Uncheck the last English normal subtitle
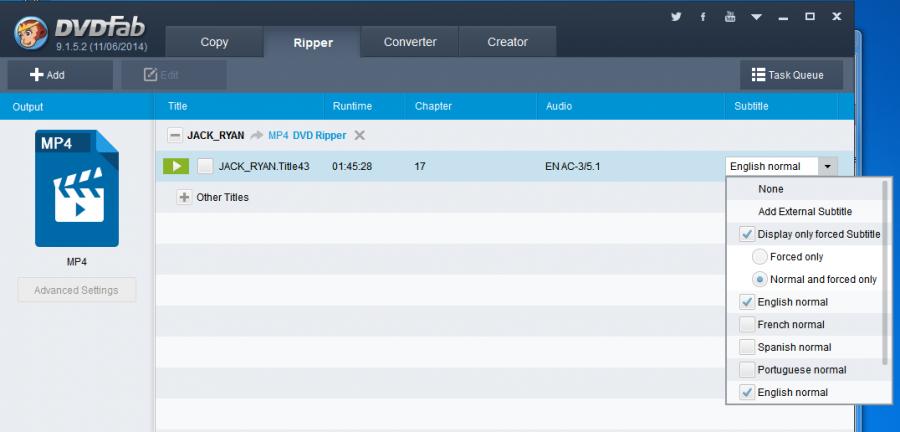Screen dimensions: 900x432 (x=747, y=392)
